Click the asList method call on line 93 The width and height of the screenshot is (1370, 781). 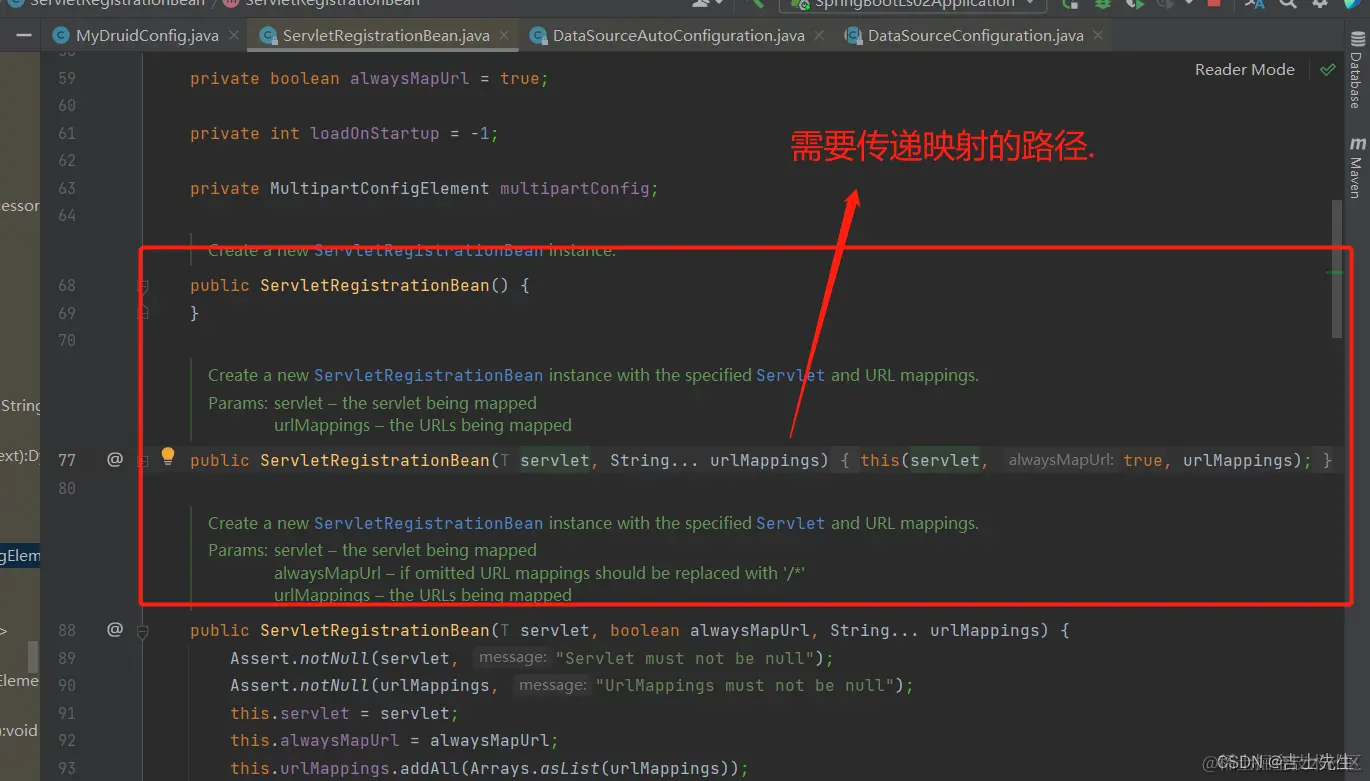point(570,768)
